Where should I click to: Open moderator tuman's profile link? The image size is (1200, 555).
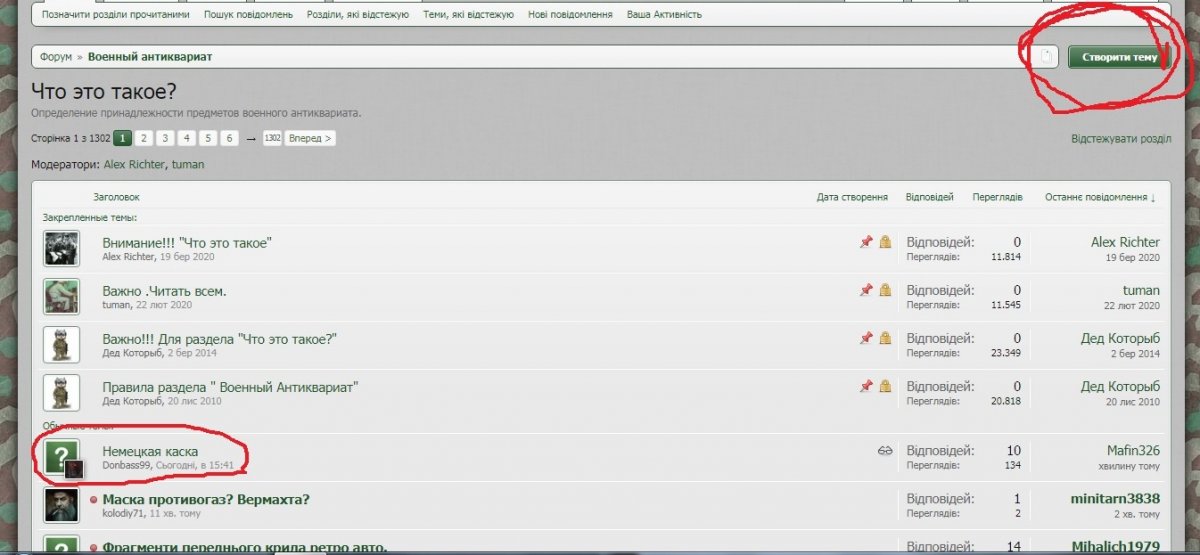click(188, 164)
